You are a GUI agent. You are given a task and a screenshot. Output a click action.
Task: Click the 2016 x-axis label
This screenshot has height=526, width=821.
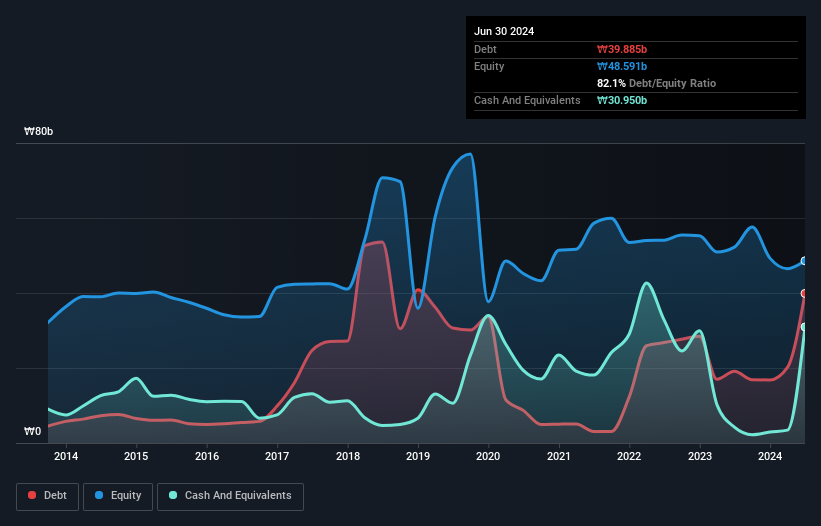(207, 456)
